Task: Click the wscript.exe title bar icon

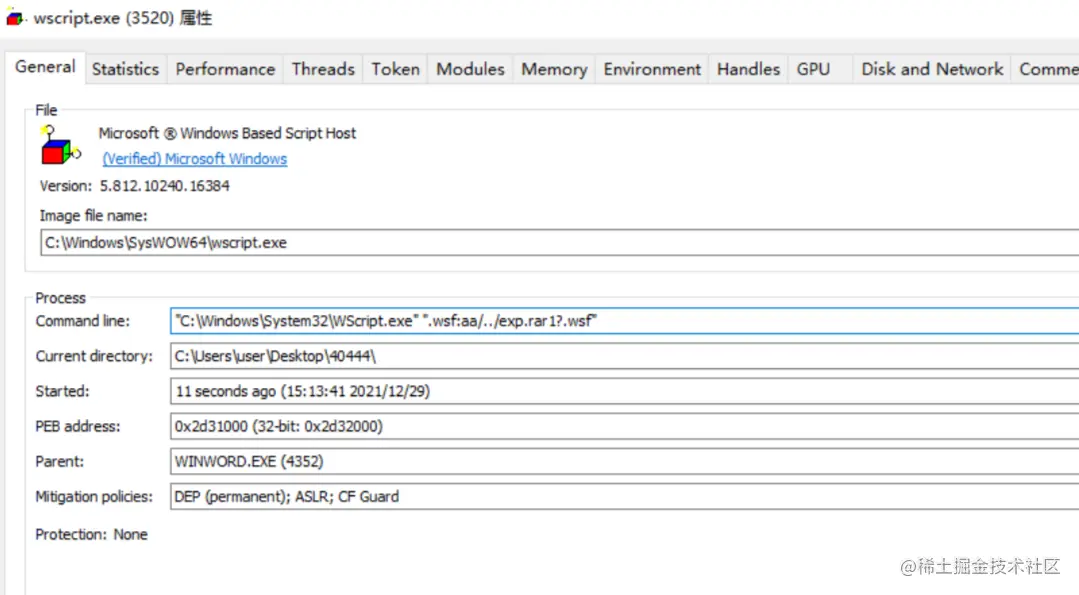Action: click(x=15, y=18)
